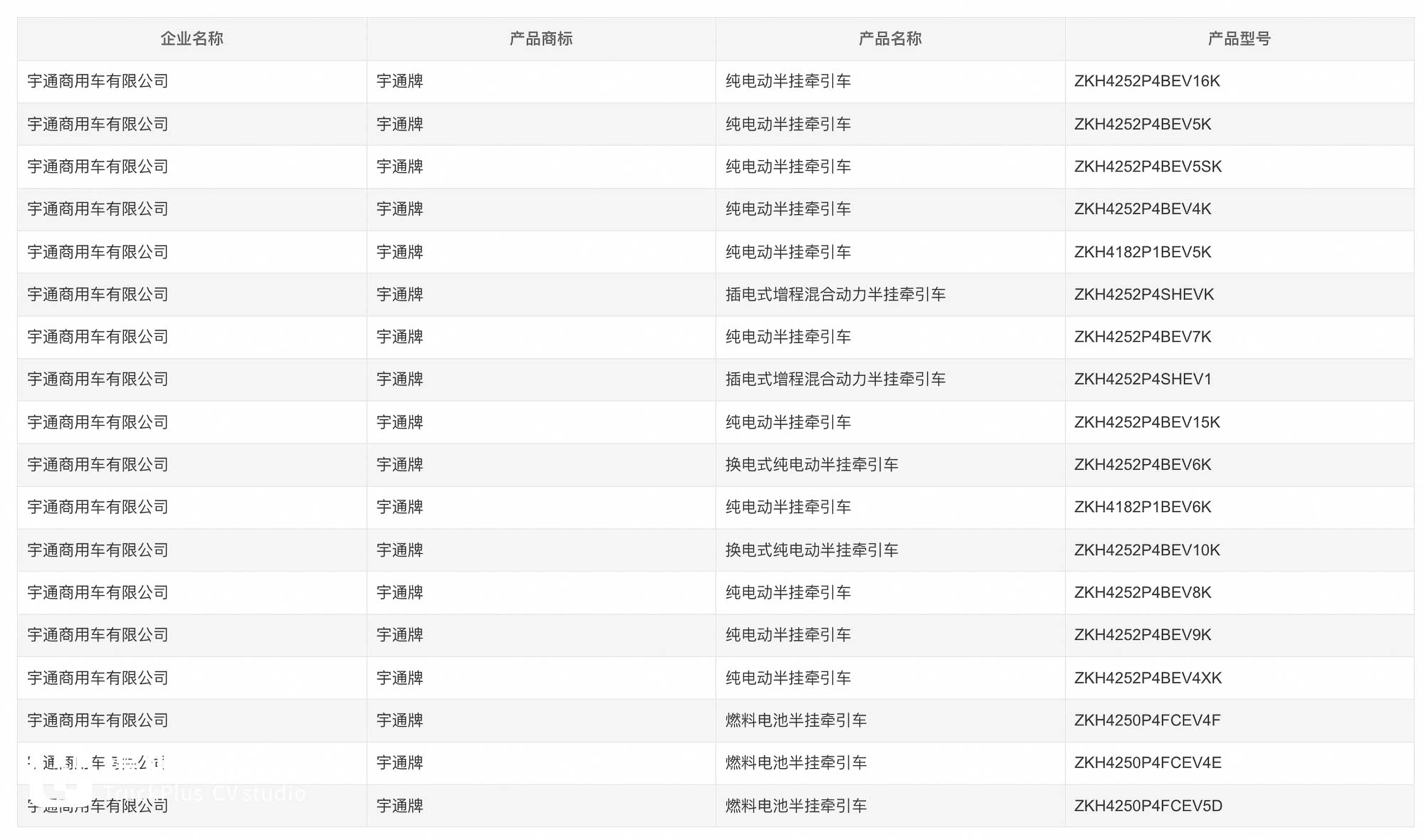Click the 产品名称 column header

coord(889,38)
